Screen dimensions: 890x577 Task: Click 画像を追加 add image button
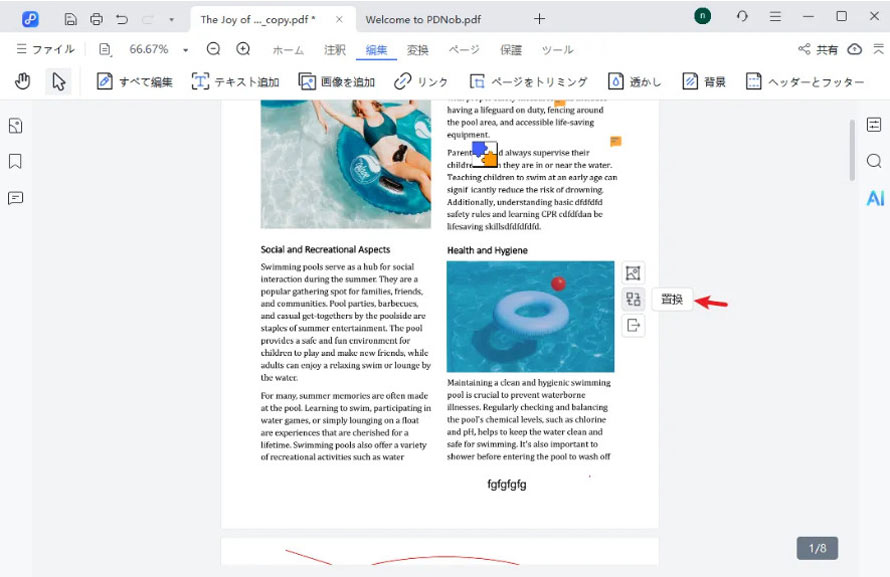(337, 82)
